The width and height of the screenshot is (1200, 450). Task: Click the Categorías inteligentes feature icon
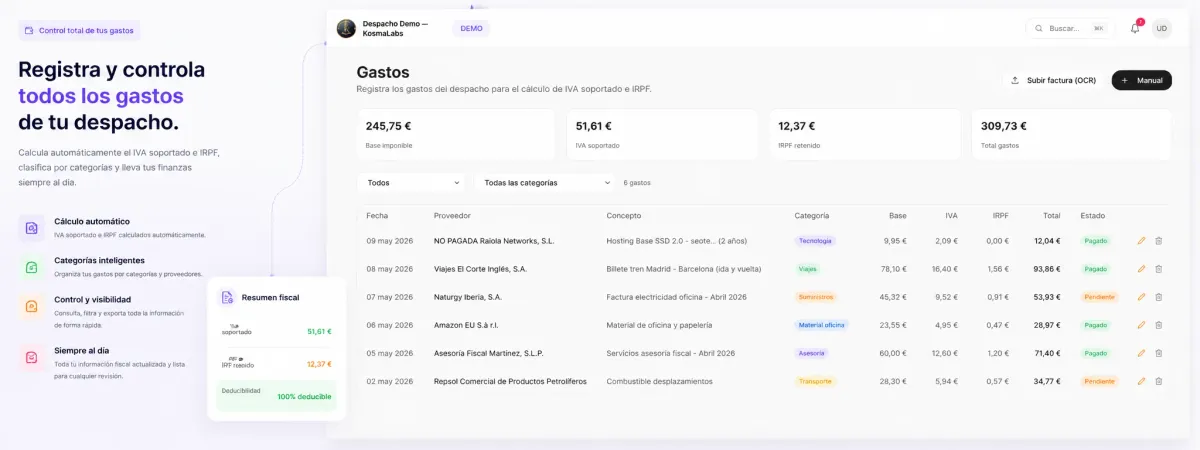coord(31,267)
